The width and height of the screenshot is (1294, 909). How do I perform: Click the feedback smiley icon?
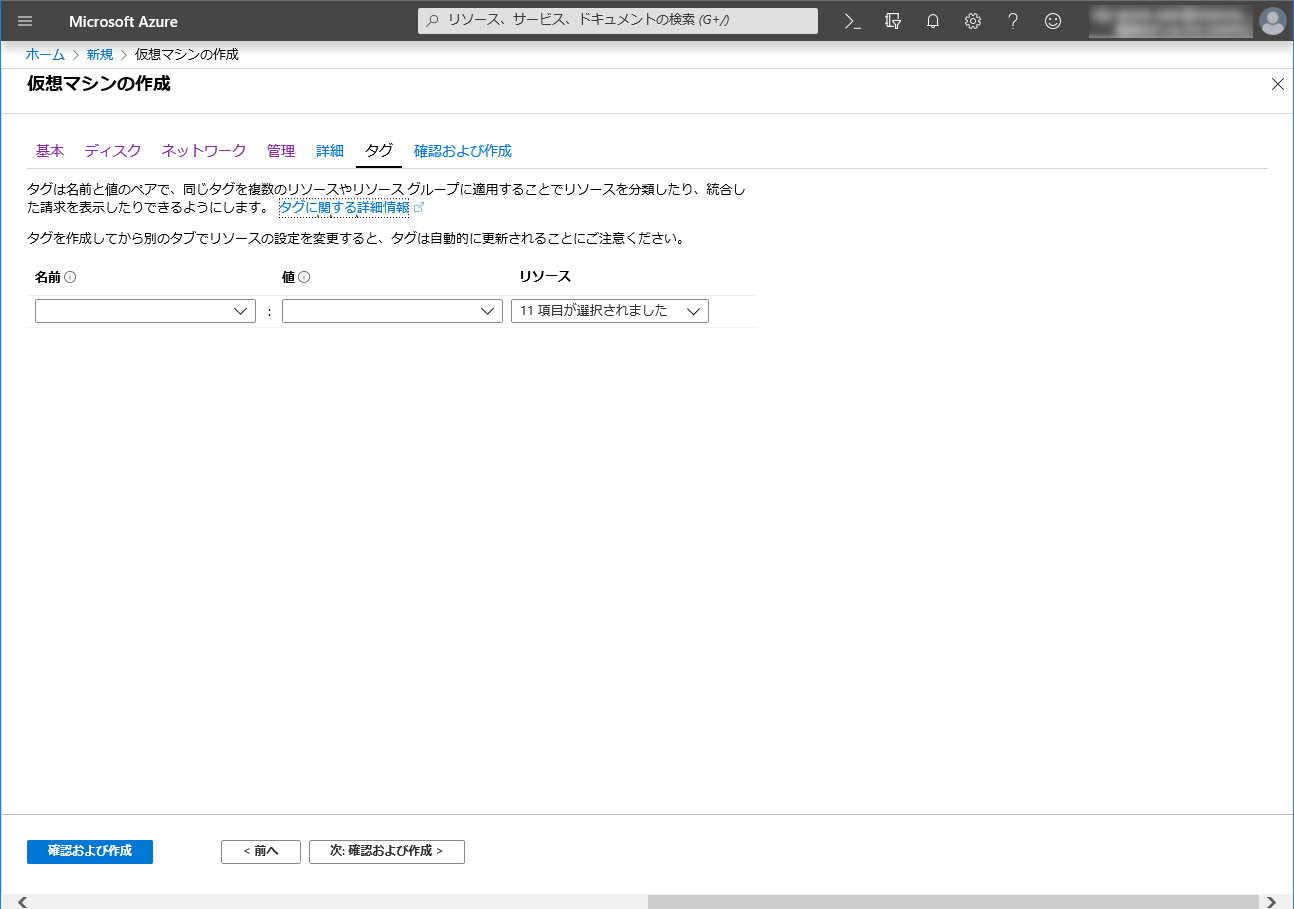click(1053, 21)
